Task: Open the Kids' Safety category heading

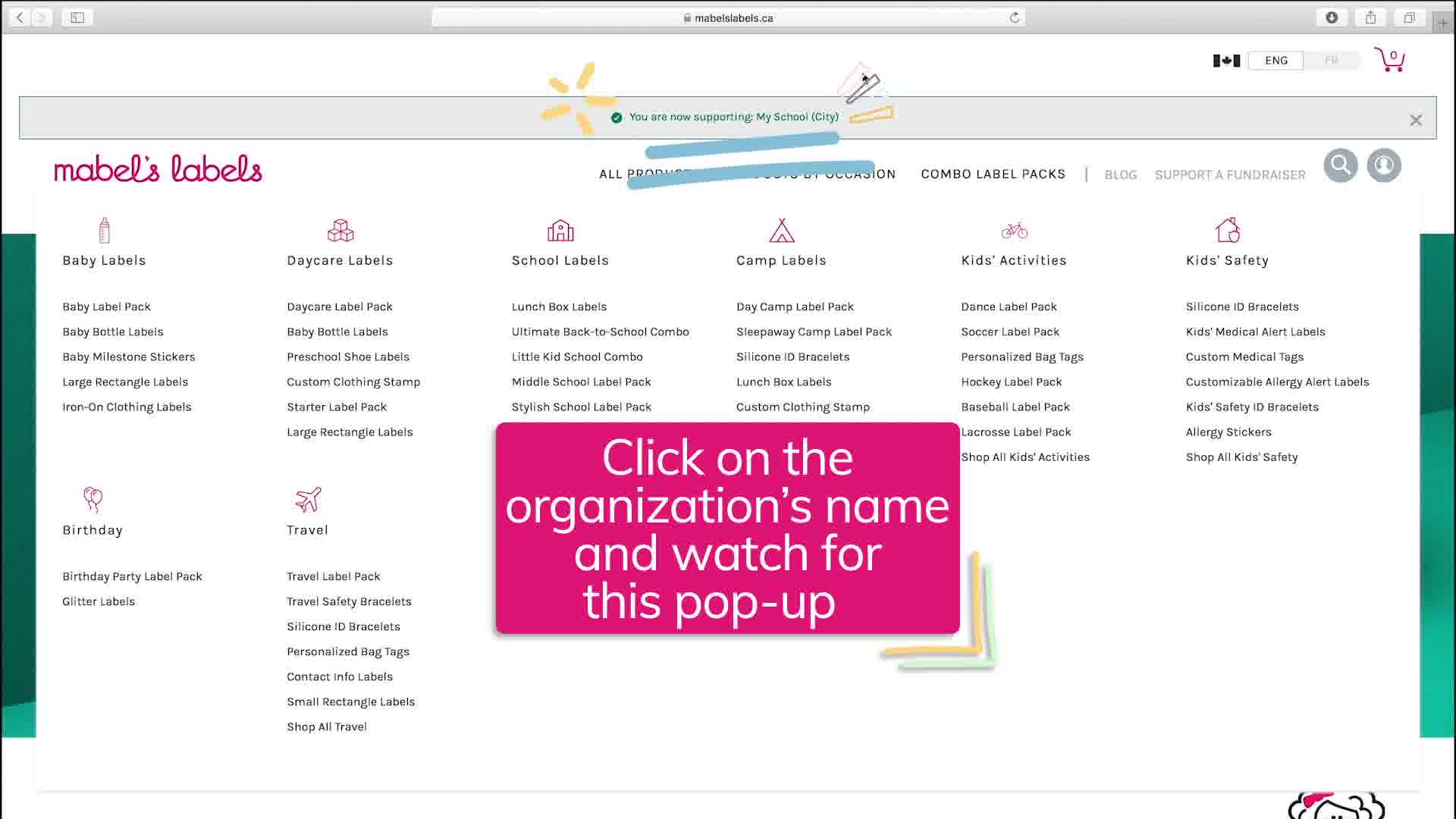Action: coord(1227,261)
